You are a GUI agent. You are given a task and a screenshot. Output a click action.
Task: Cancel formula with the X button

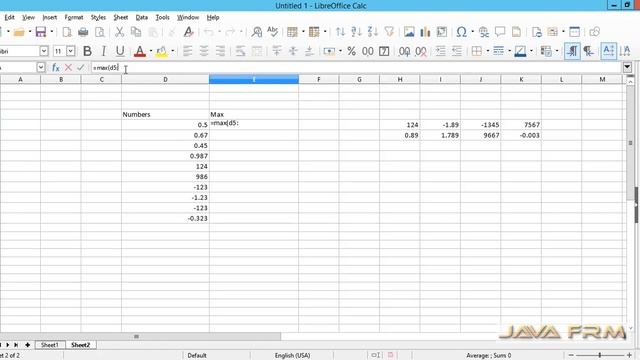click(x=68, y=67)
